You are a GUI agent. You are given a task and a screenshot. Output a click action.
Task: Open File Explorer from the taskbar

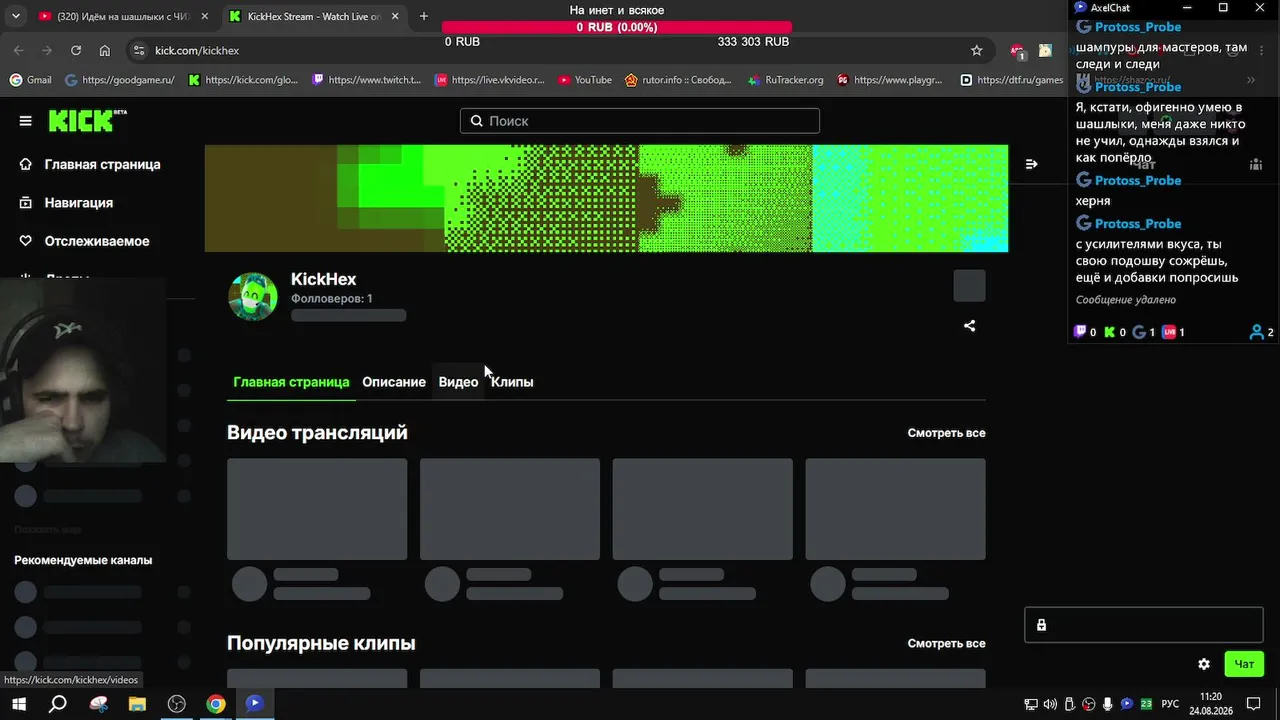[x=137, y=704]
